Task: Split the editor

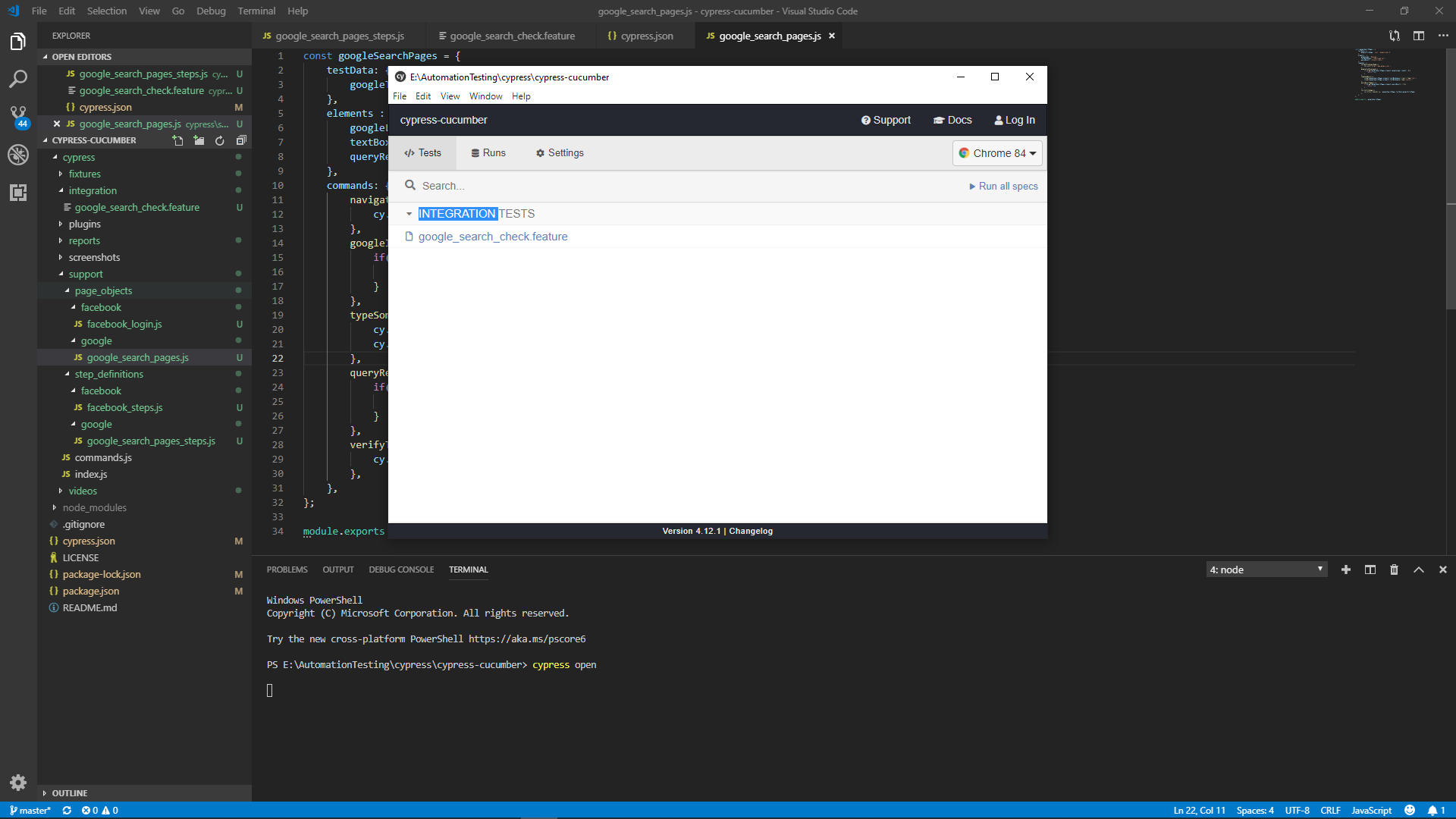Action: 1418,36
